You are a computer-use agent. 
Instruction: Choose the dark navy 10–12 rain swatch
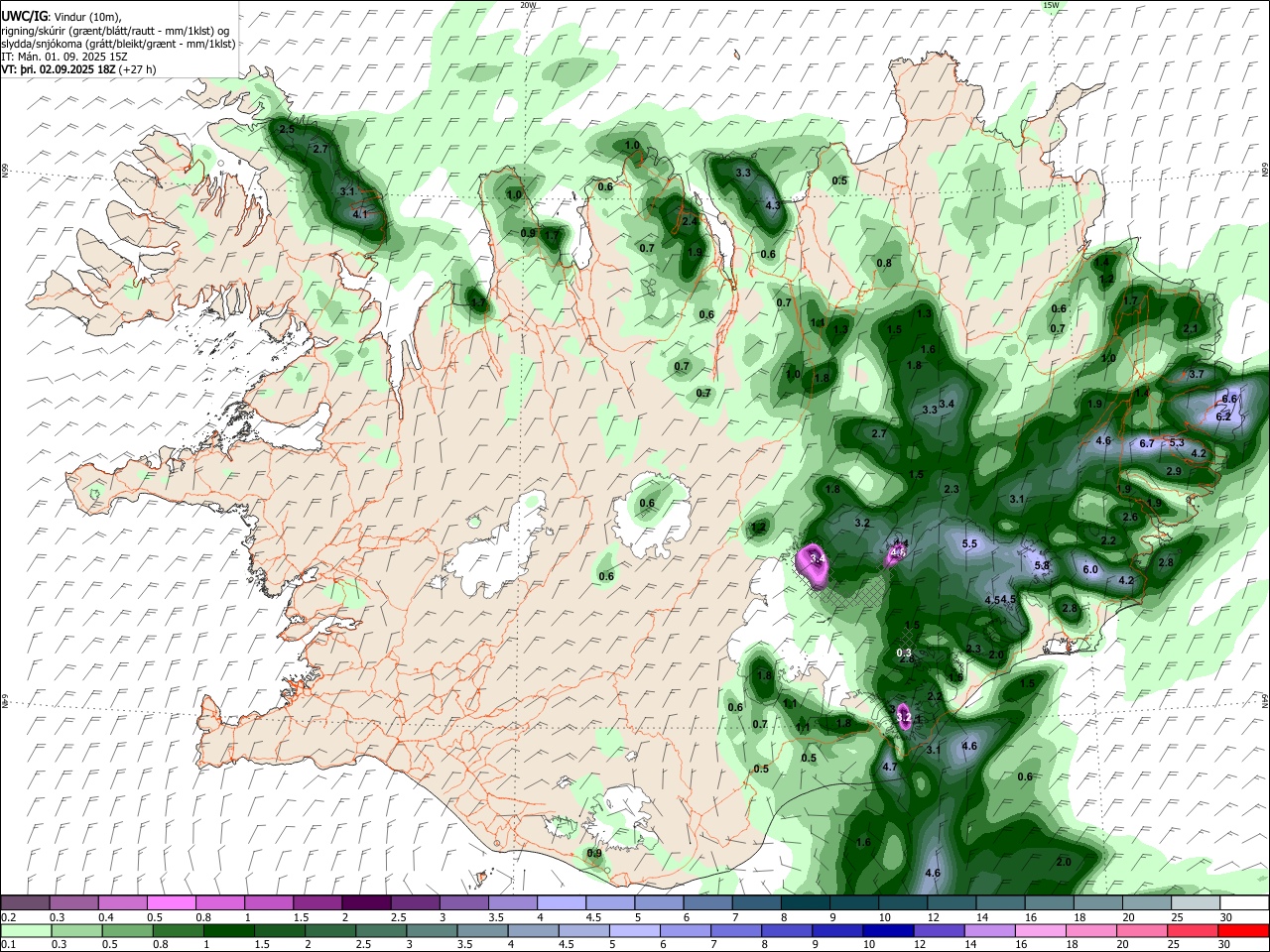tap(888, 930)
